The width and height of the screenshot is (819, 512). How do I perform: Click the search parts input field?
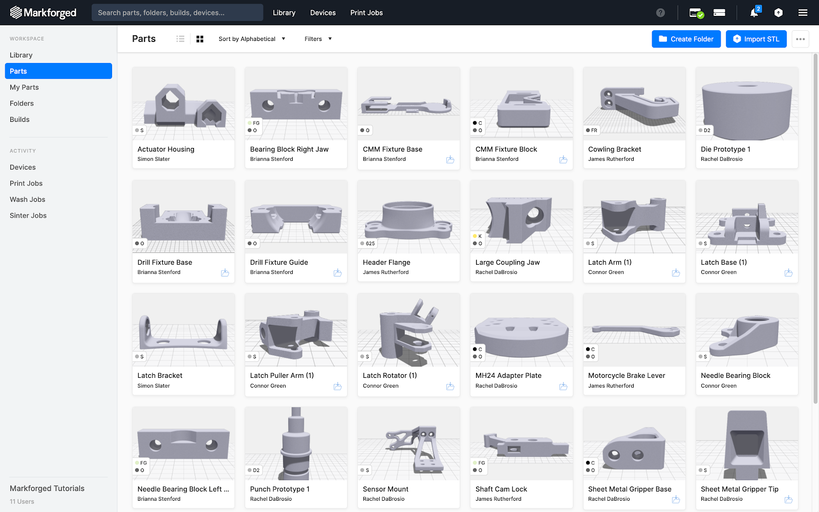point(177,13)
